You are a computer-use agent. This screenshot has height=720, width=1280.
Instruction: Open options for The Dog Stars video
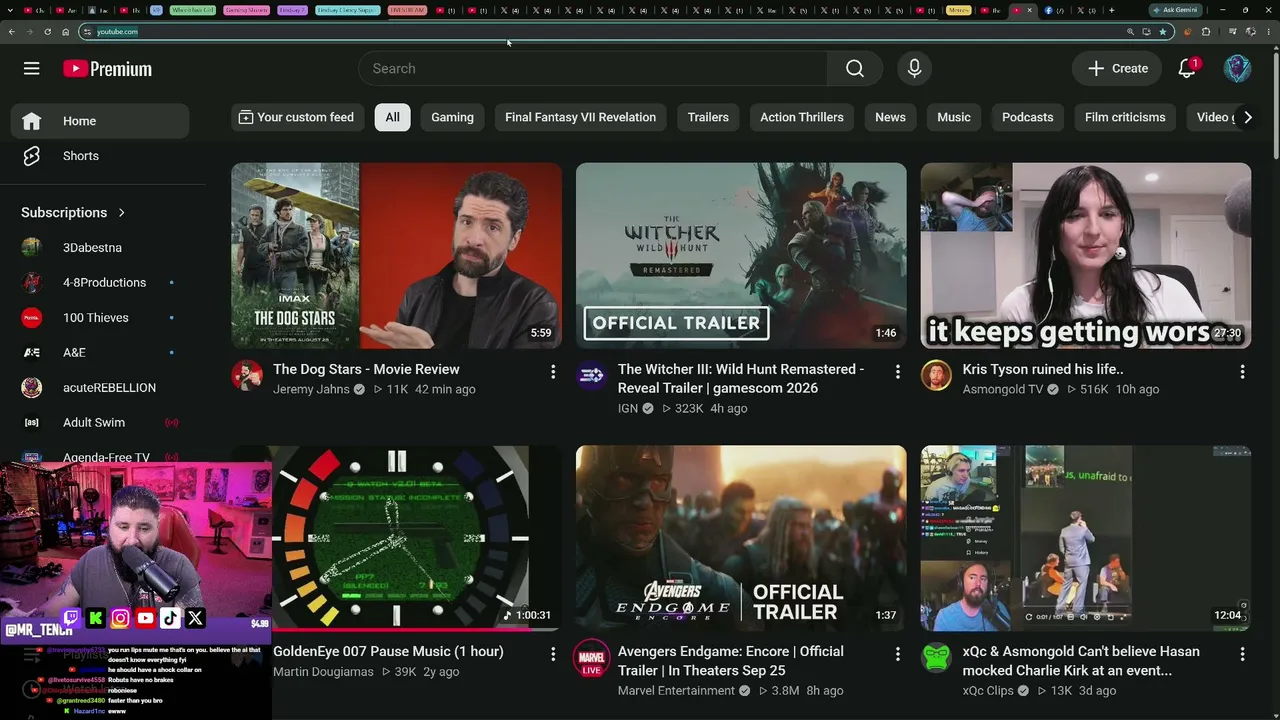click(x=553, y=371)
